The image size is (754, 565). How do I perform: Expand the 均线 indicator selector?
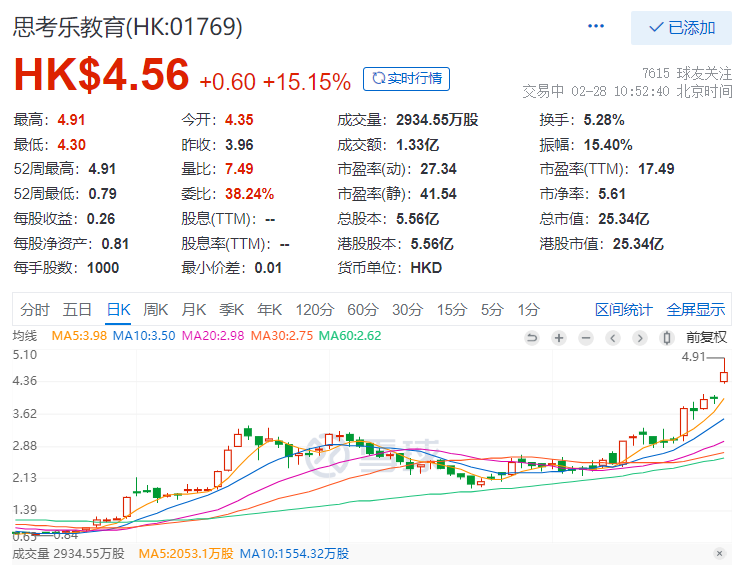[24, 336]
